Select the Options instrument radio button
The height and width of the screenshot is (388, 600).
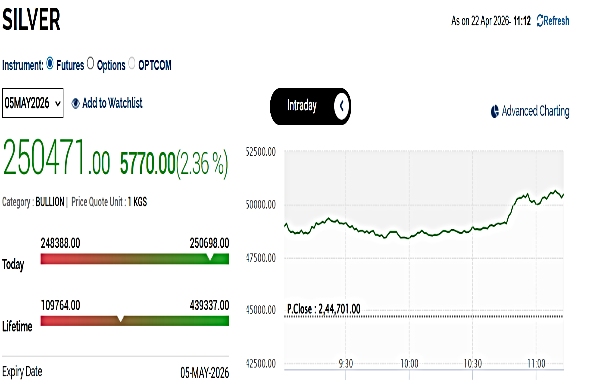click(x=90, y=63)
